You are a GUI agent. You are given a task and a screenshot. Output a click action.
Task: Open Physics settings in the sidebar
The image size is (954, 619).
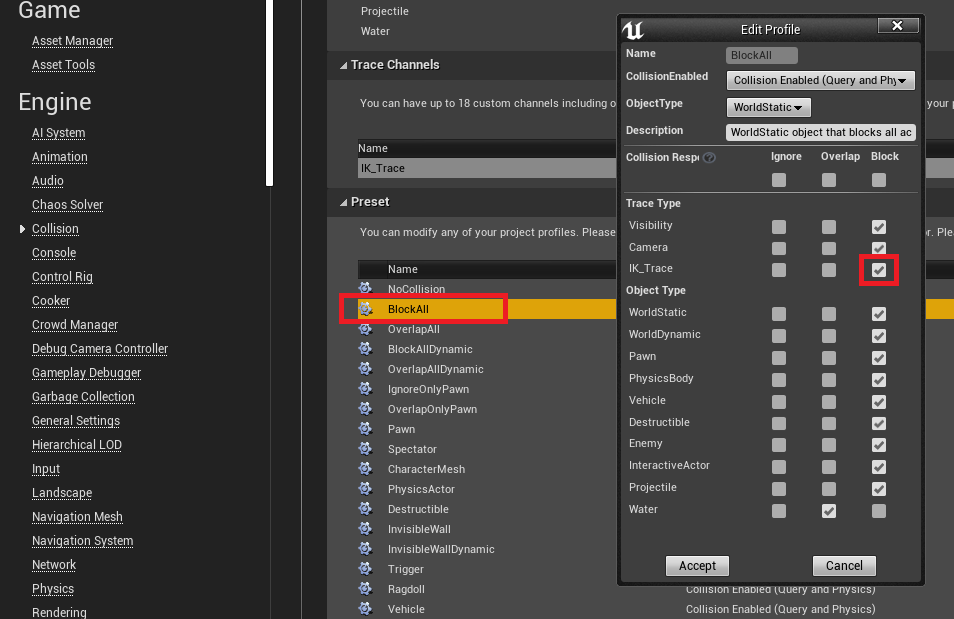(x=53, y=589)
